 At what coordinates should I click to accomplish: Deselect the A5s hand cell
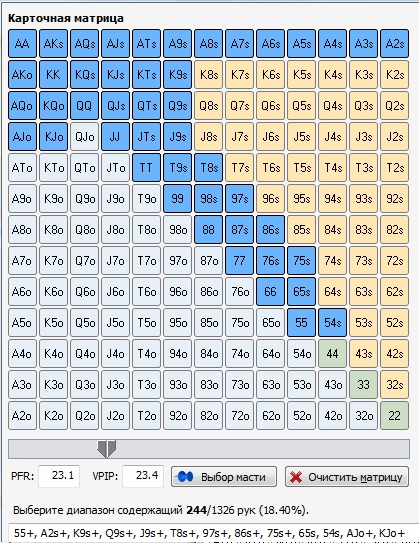pos(301,44)
